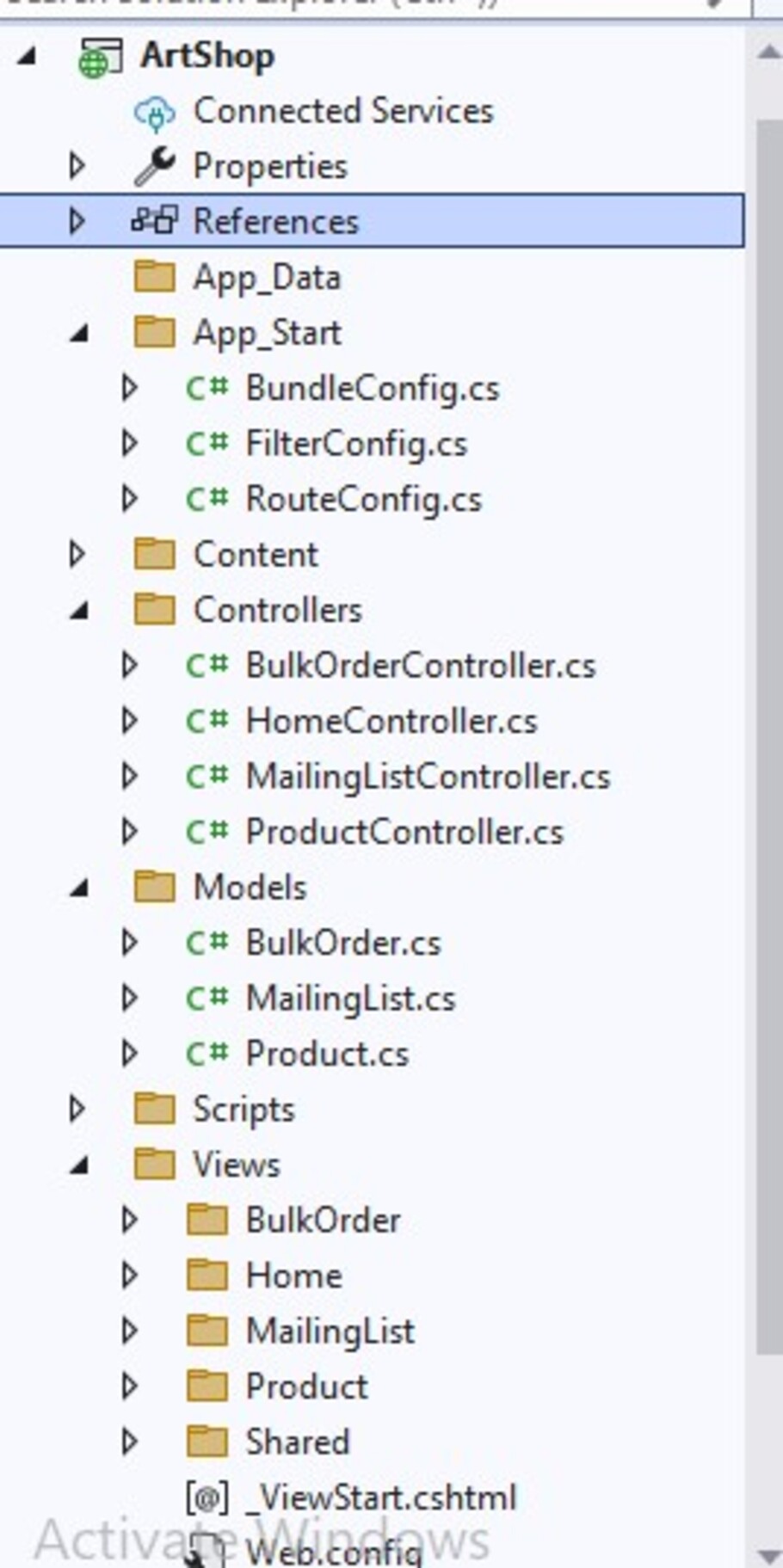
Task: Collapse the Views folder
Action: [77, 1165]
